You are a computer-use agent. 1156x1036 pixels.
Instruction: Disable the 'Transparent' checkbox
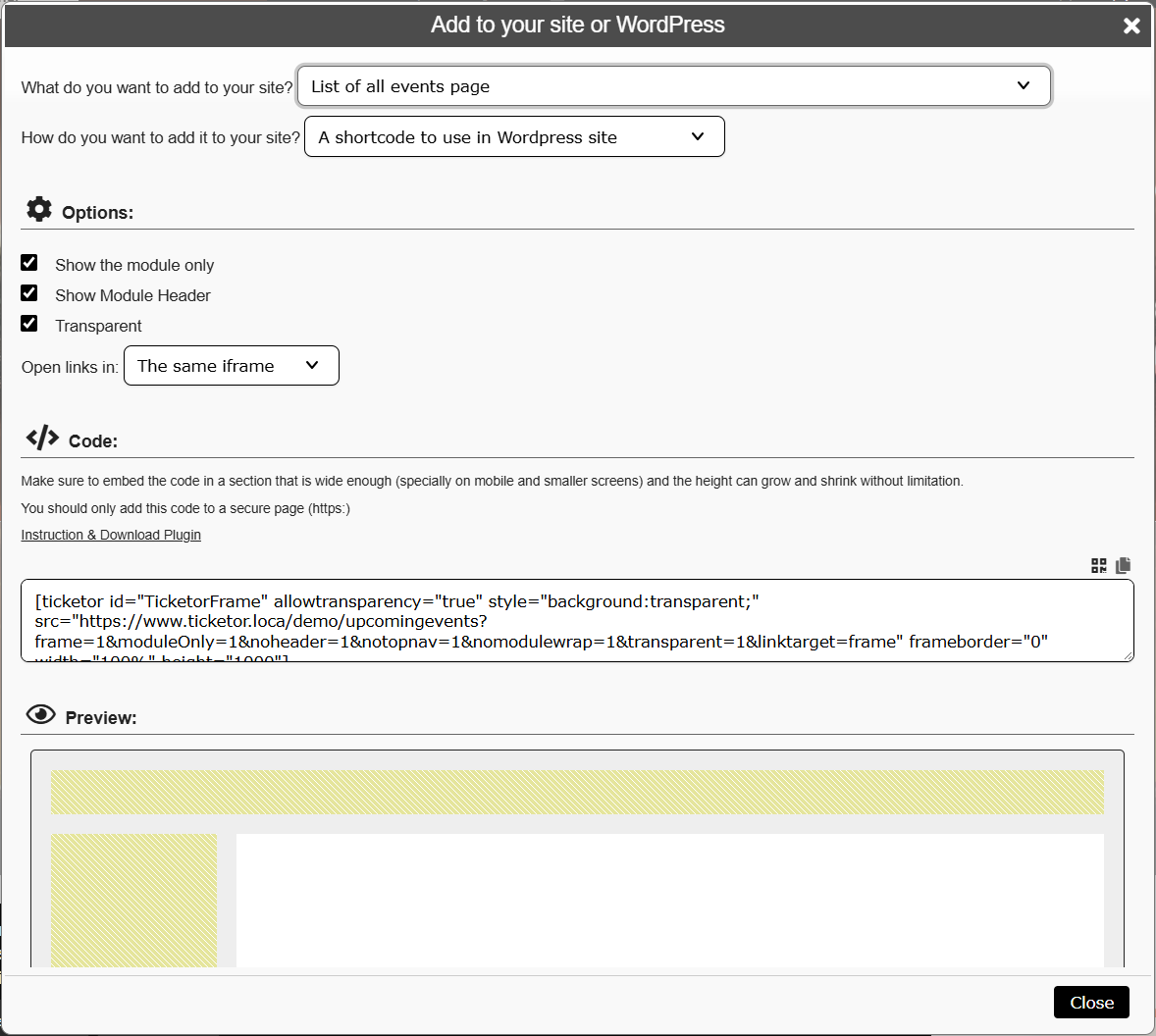click(x=28, y=324)
